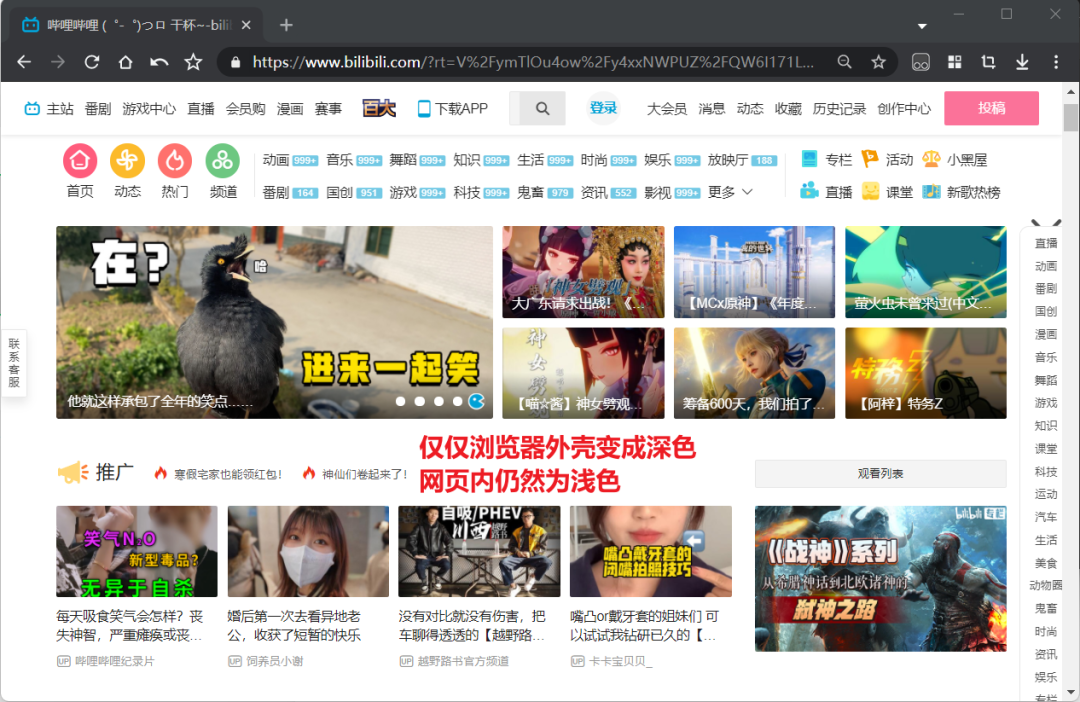
Task: Open the 动画 category with 999+ badge
Action: point(290,160)
